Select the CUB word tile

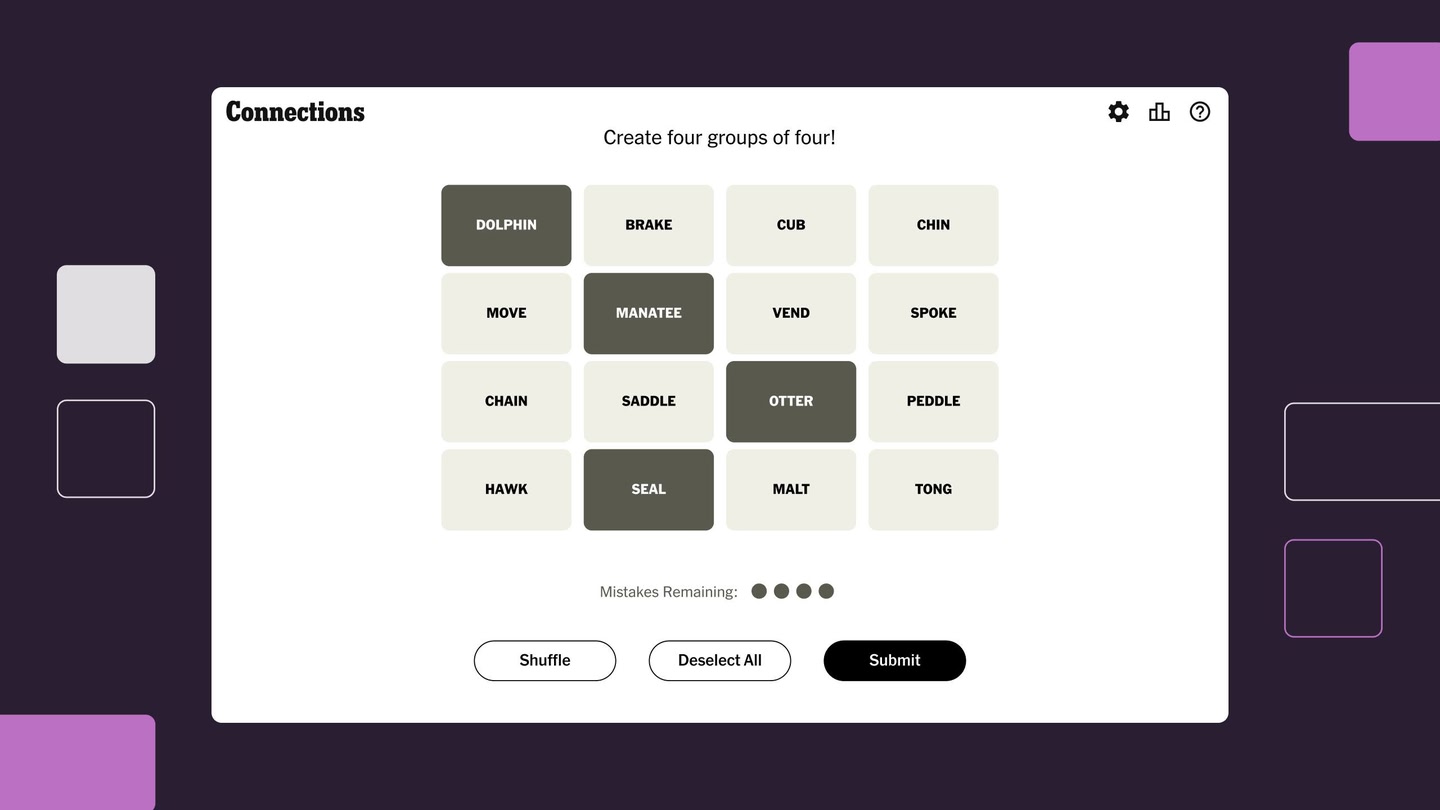[790, 225]
